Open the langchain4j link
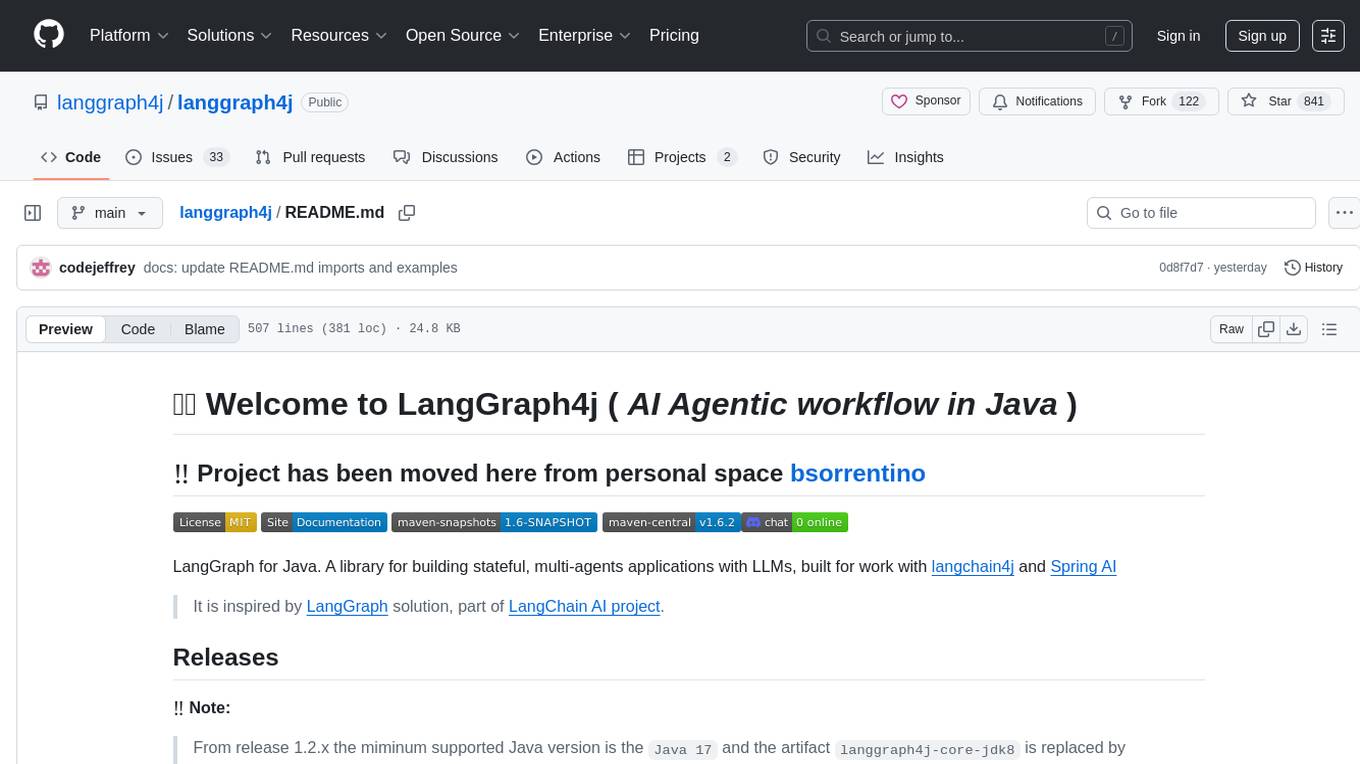1360x764 pixels. click(x=972, y=566)
